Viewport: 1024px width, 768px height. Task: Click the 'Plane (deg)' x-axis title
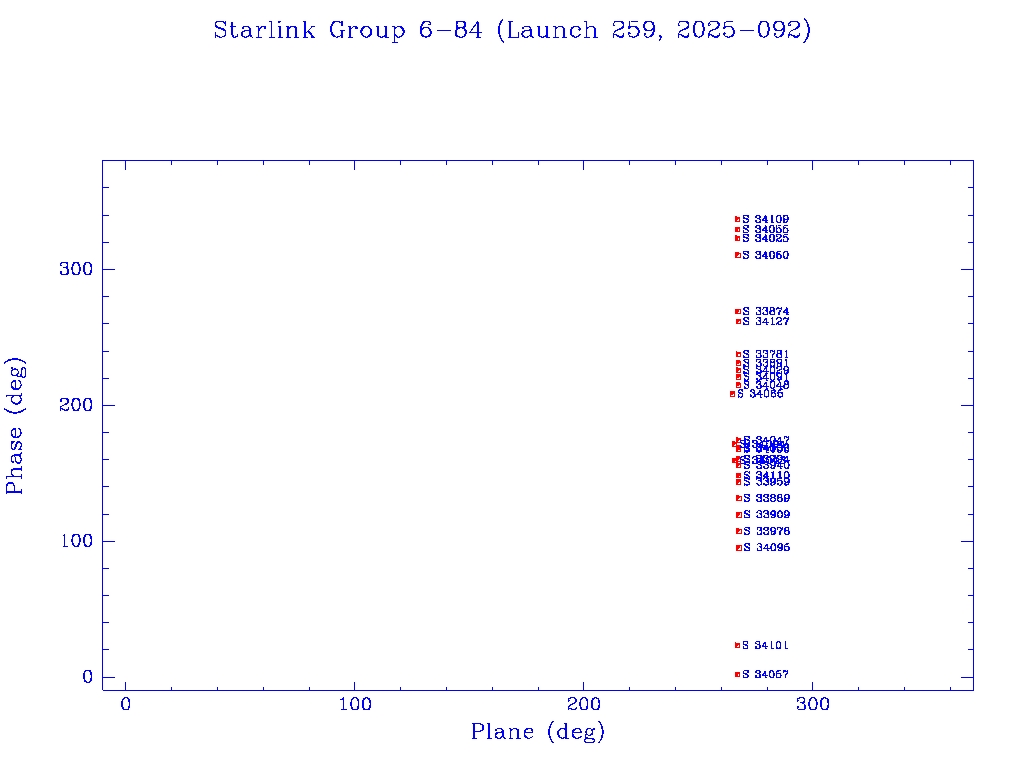[x=538, y=731]
